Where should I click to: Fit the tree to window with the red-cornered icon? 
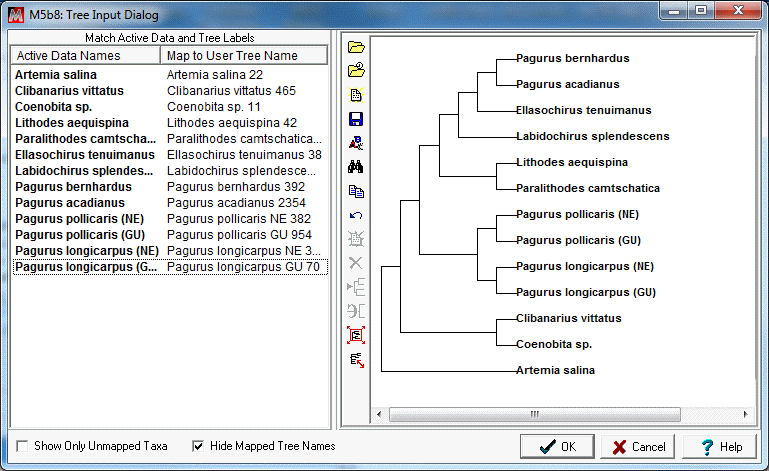(356, 335)
